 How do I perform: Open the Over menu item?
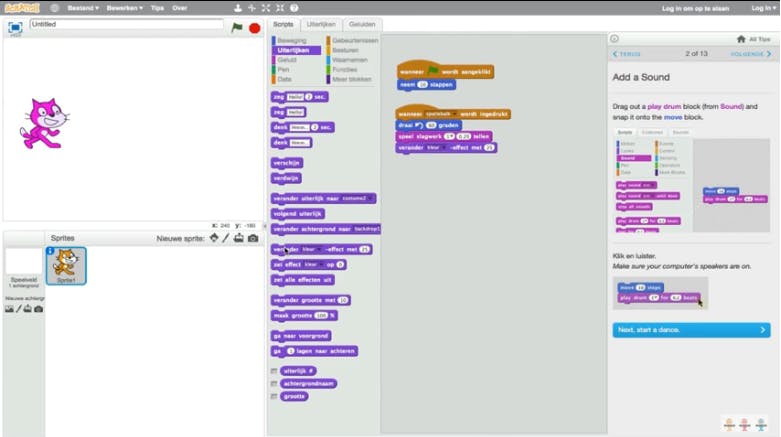pyautogui.click(x=180, y=8)
